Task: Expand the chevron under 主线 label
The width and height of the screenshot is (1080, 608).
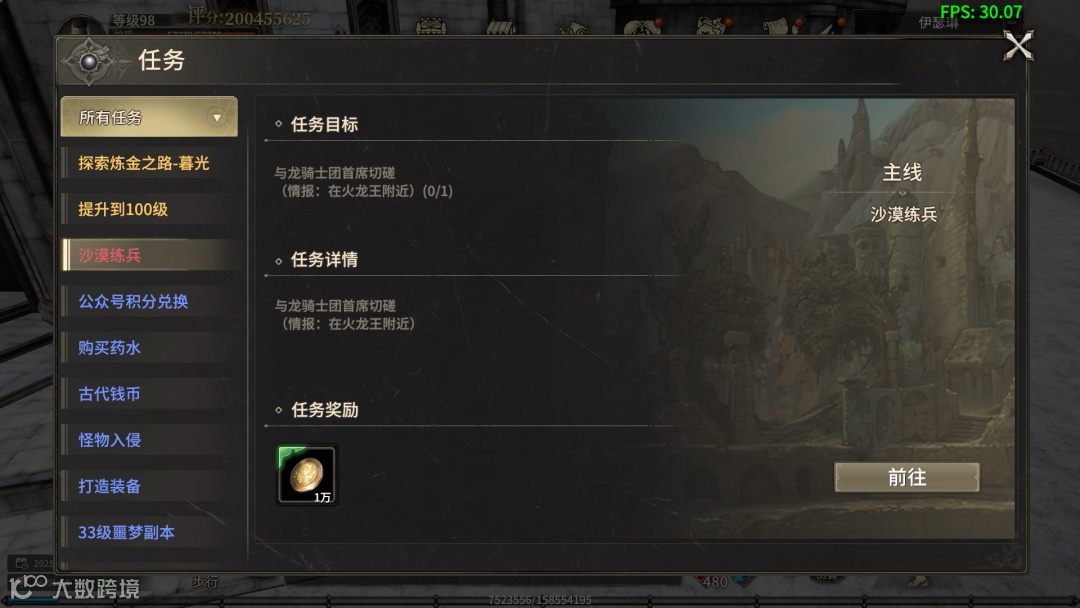Action: [x=902, y=193]
